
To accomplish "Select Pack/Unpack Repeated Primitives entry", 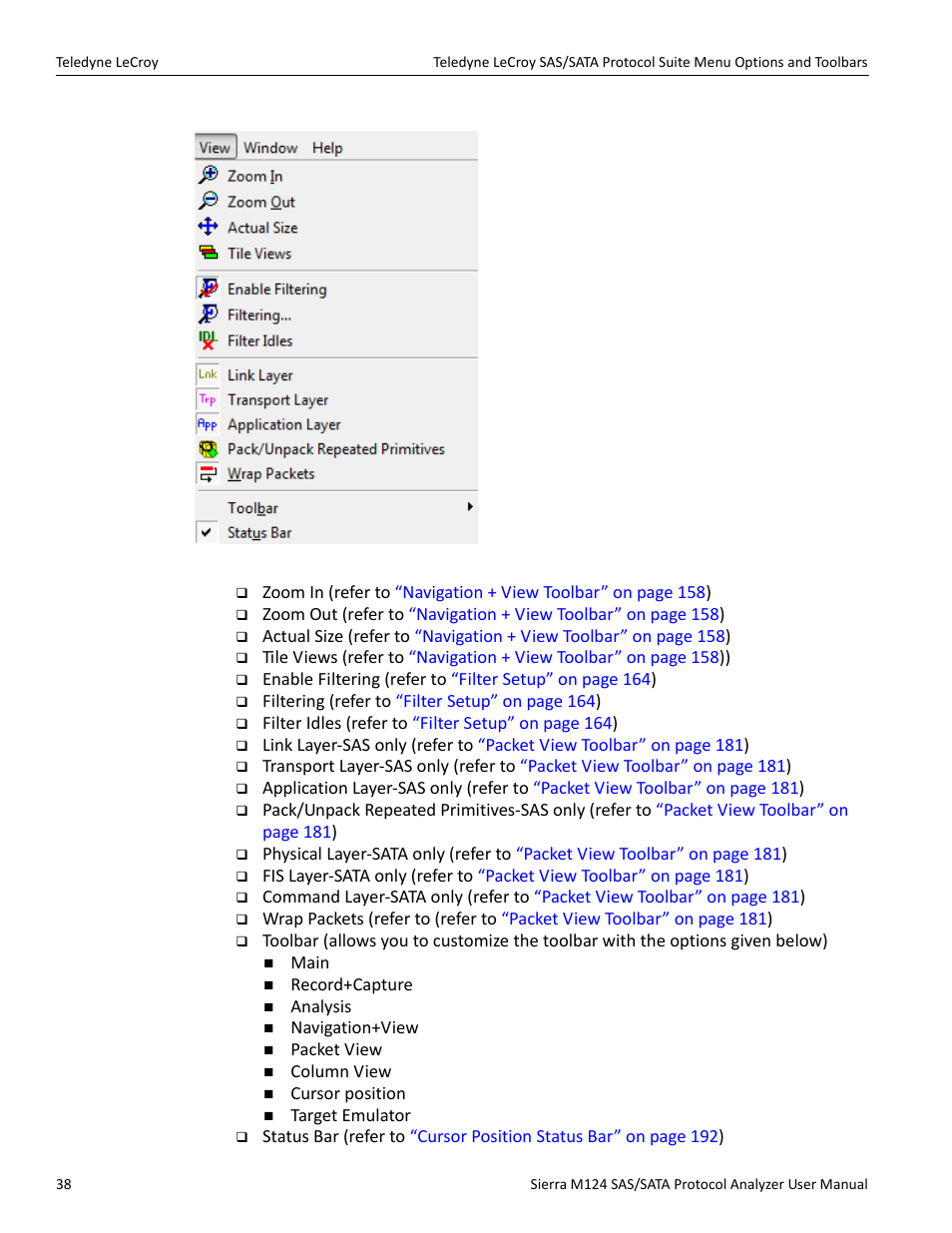I will 336,449.
